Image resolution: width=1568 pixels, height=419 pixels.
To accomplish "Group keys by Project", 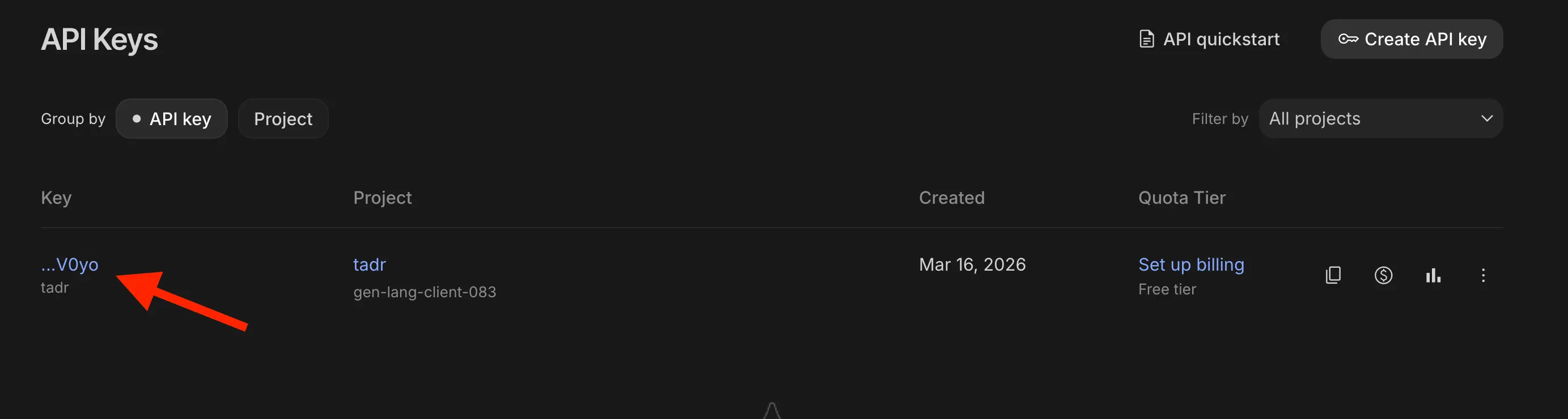I will tap(283, 118).
